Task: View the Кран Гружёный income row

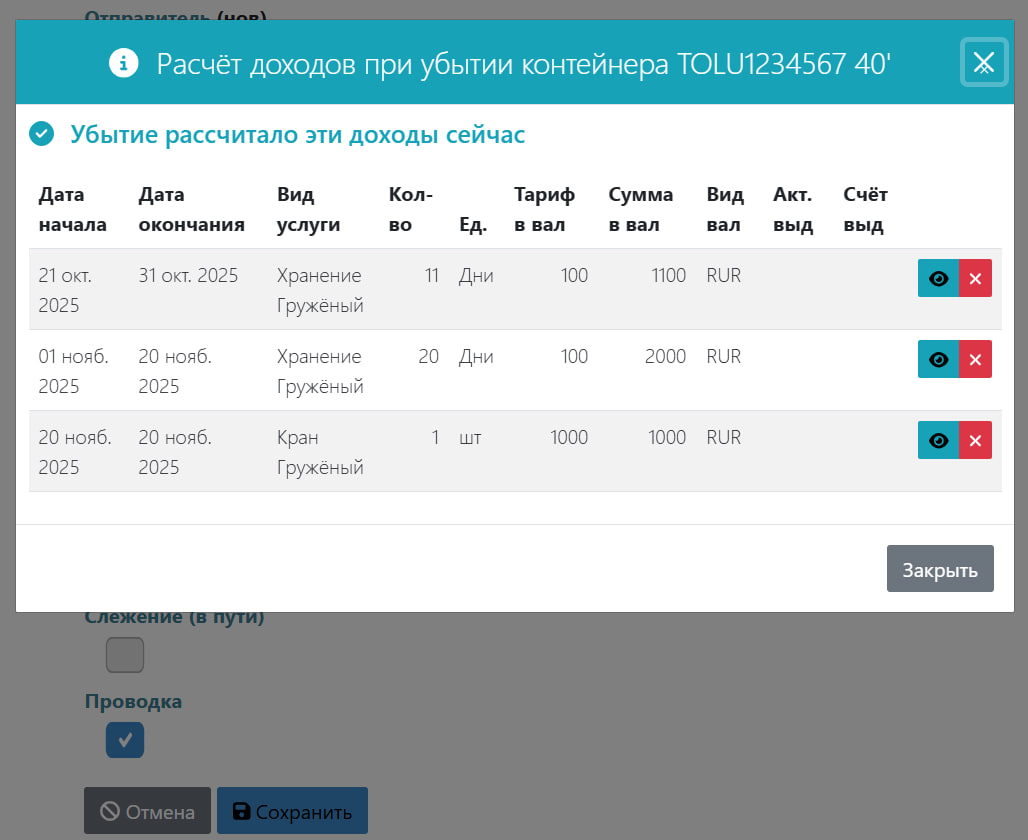Action: click(938, 441)
